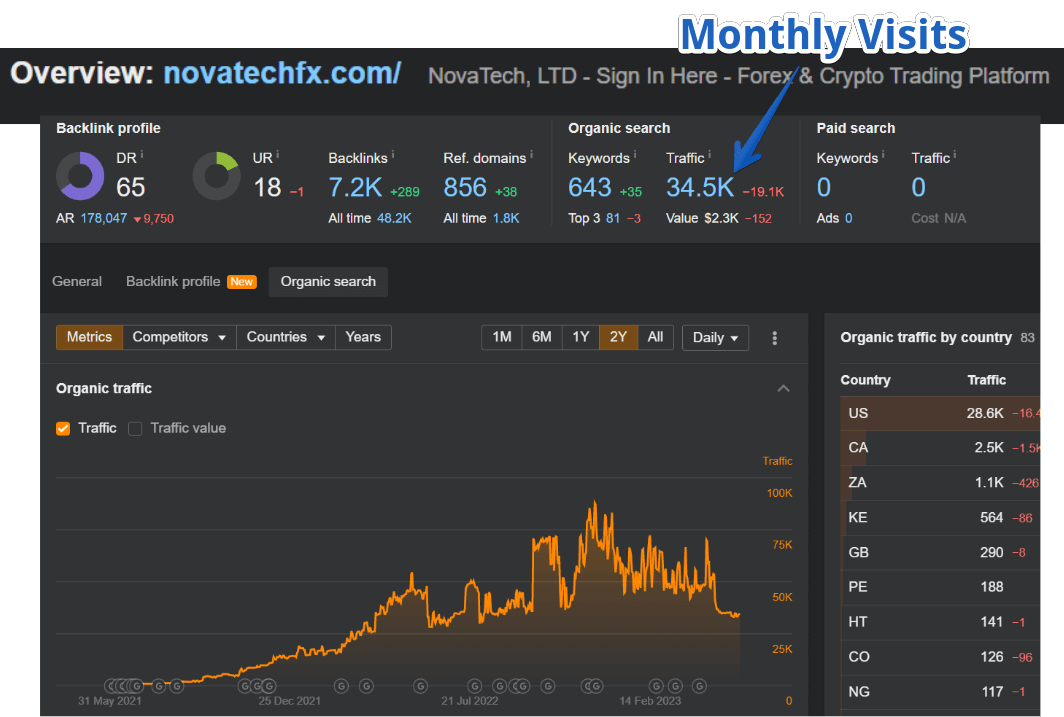The height and width of the screenshot is (717, 1064).
Task: Switch to the General tab
Action: point(77,282)
